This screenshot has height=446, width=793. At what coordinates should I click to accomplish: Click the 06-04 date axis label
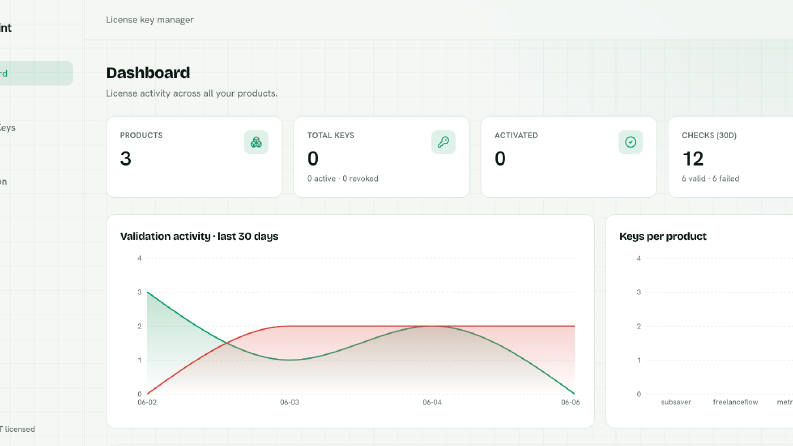[x=432, y=403]
